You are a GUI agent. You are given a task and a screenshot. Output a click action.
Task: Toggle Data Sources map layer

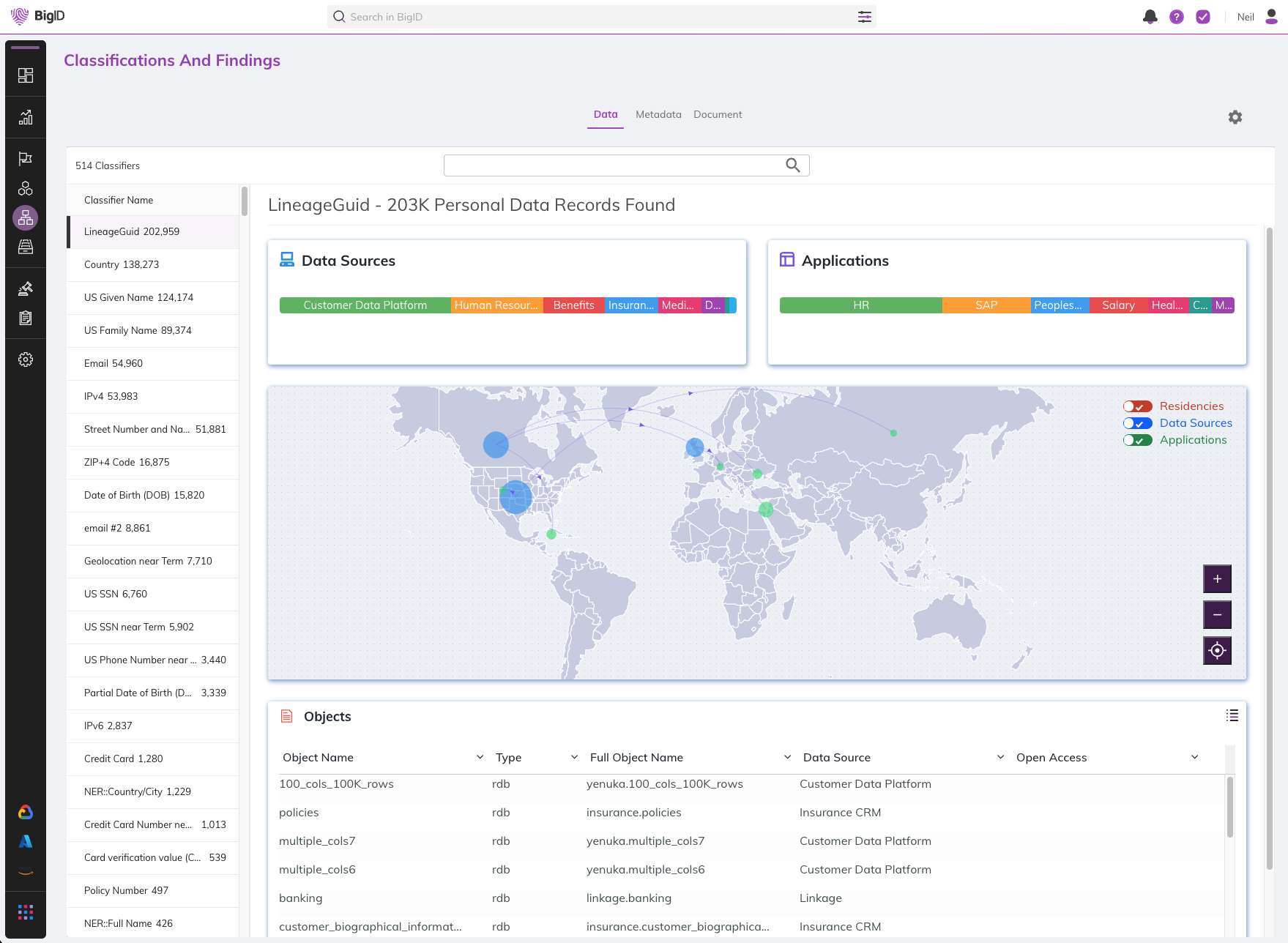pos(1137,423)
